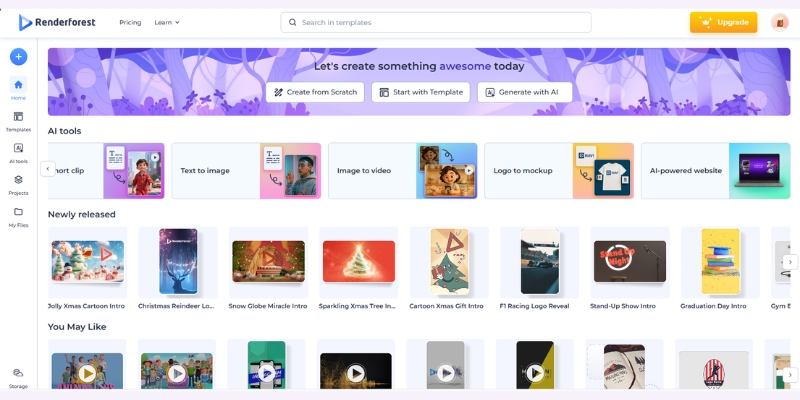
Task: Click the 'Snow Globe Miracle Intro' title text
Action: click(x=268, y=306)
